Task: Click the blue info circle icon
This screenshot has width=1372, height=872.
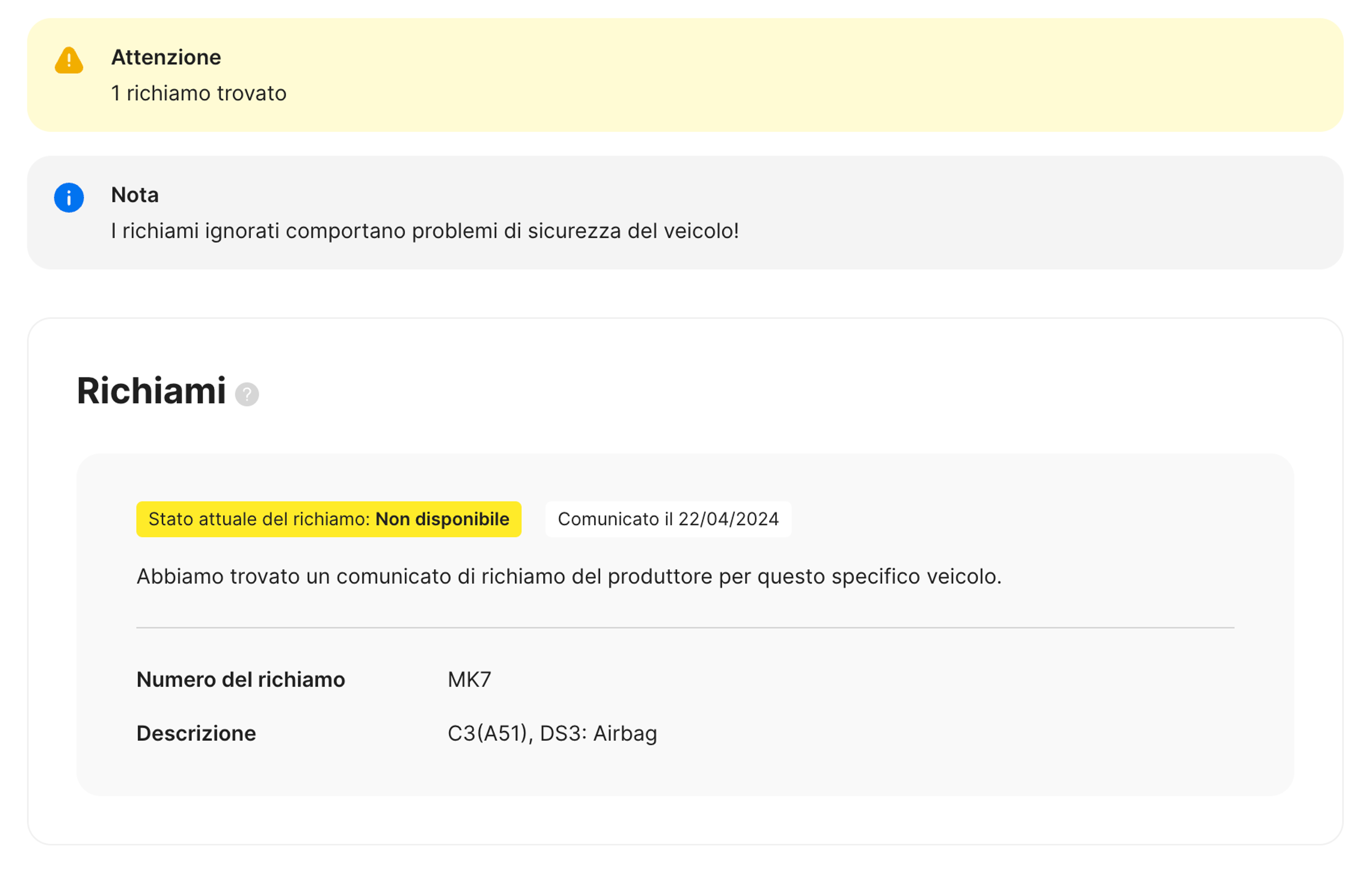Action: [69, 198]
